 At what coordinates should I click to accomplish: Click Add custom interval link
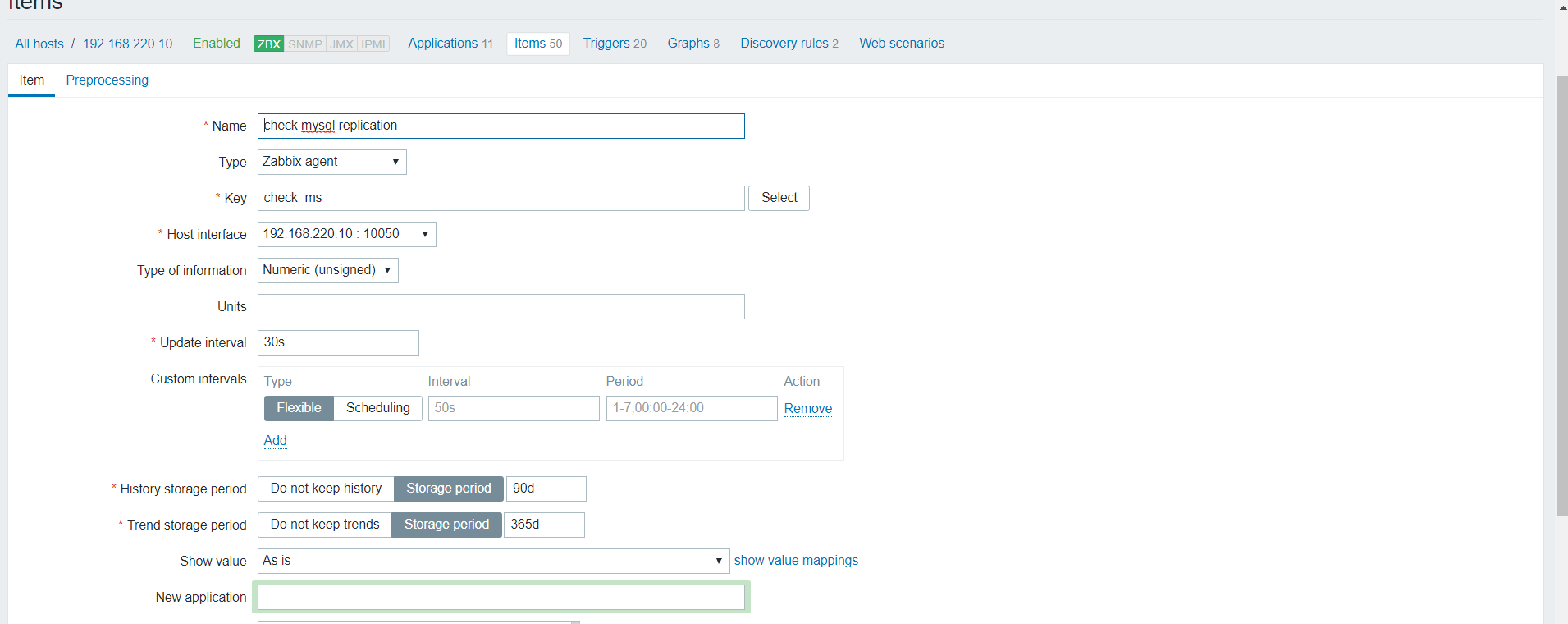276,440
